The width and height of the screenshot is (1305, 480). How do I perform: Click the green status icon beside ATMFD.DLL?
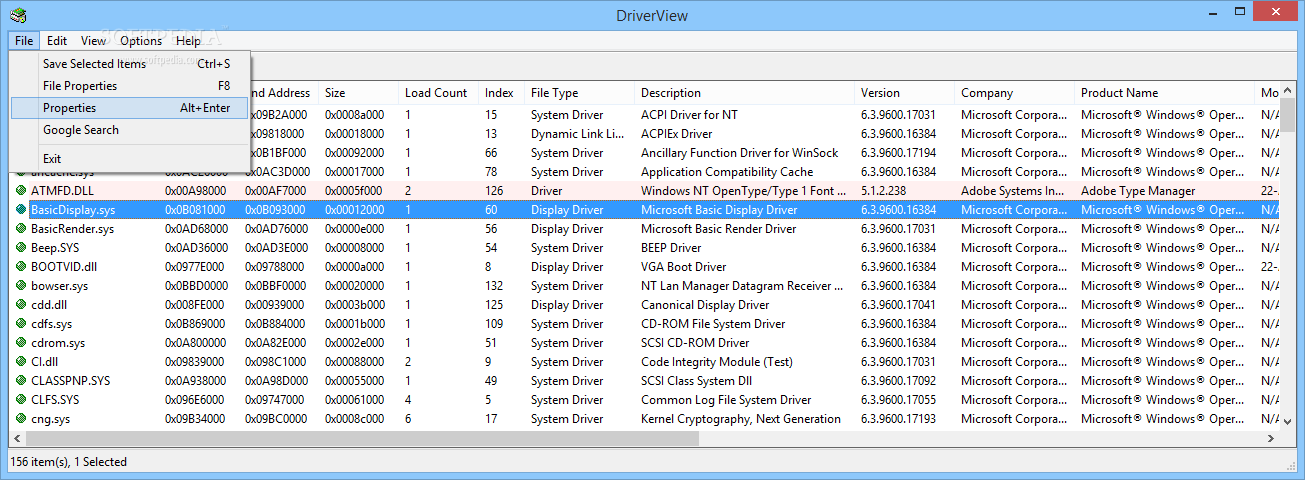(21, 191)
